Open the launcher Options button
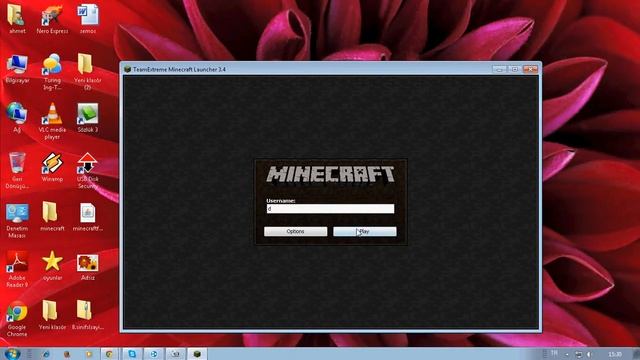The height and width of the screenshot is (360, 640). tap(296, 231)
